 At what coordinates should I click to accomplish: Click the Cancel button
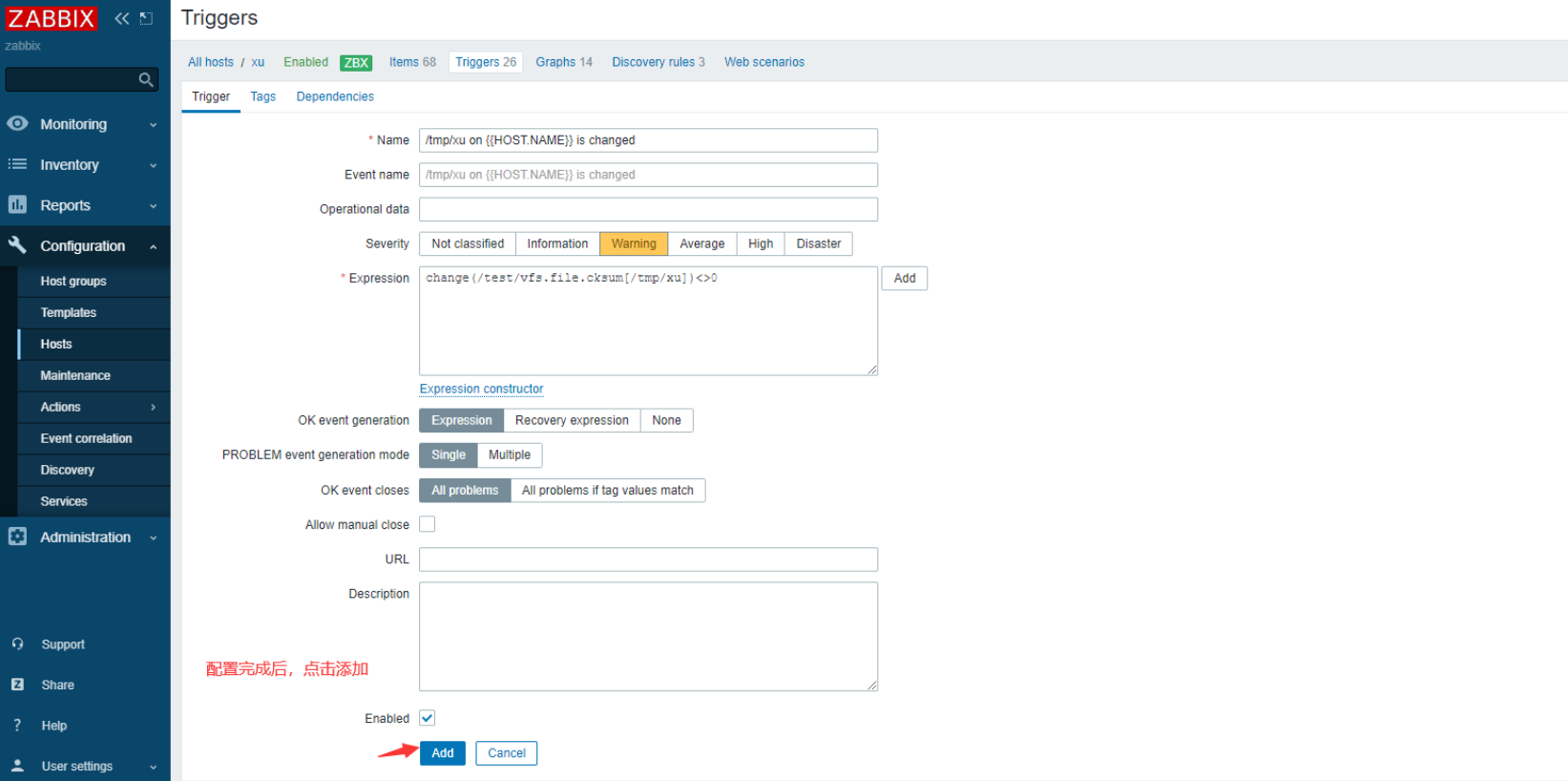pos(507,753)
